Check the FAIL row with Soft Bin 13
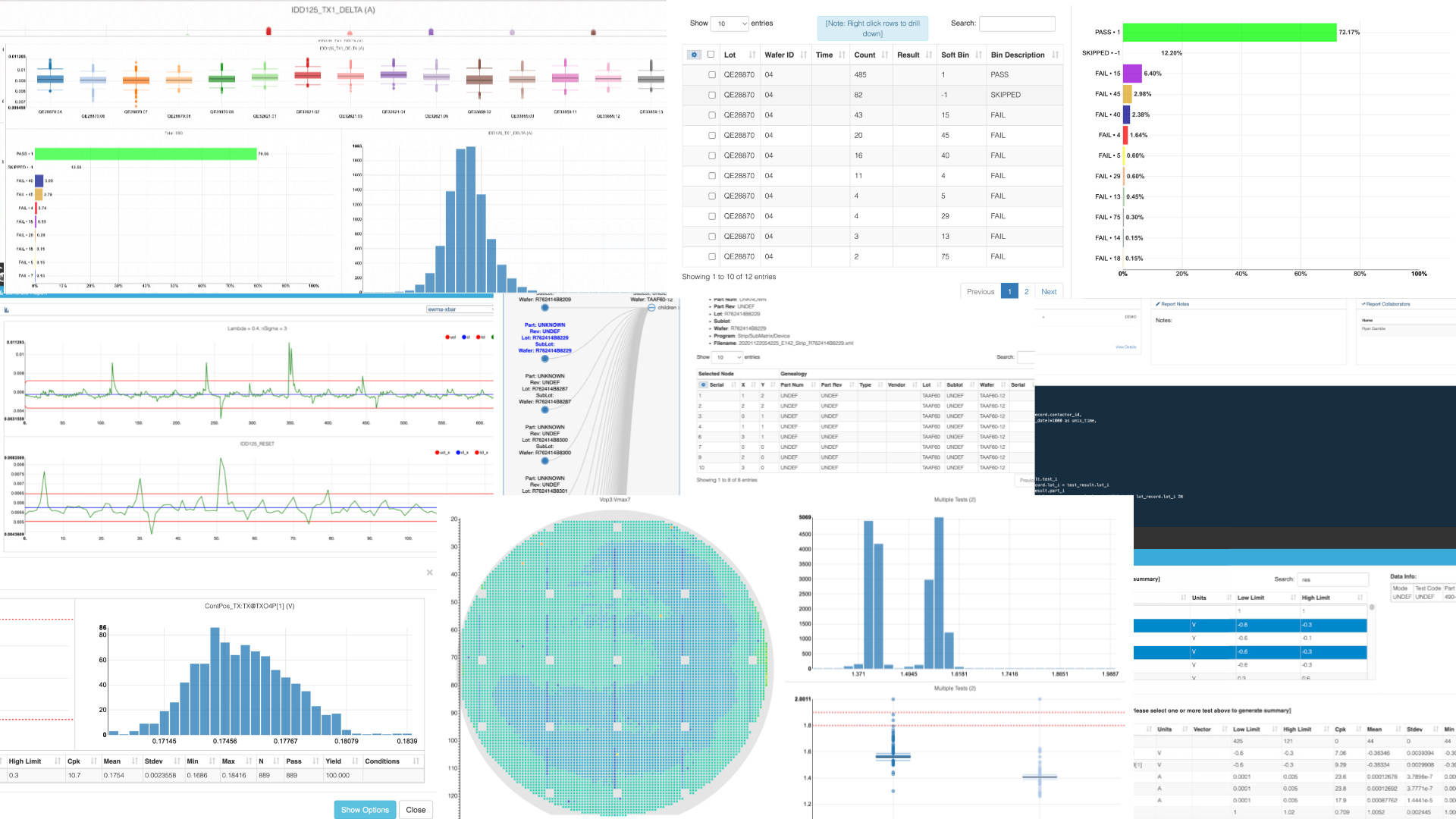 711,237
